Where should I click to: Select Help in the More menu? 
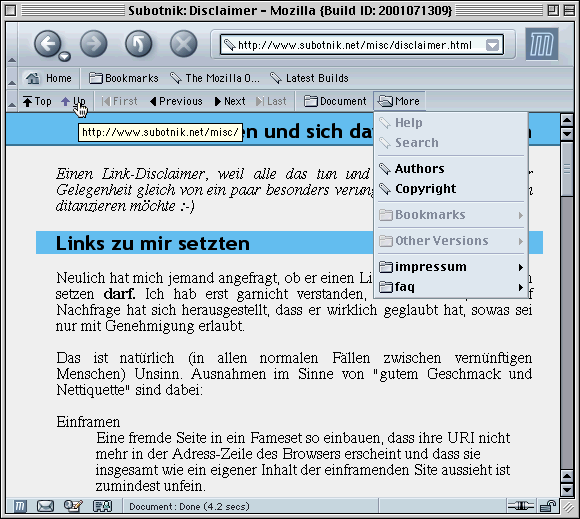[451, 123]
